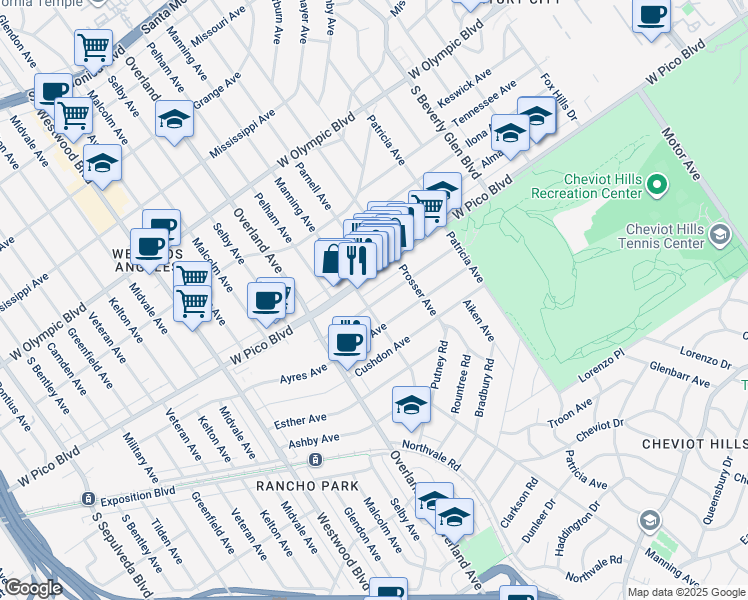
Task: Click the school marker near Alma
Action: click(510, 133)
